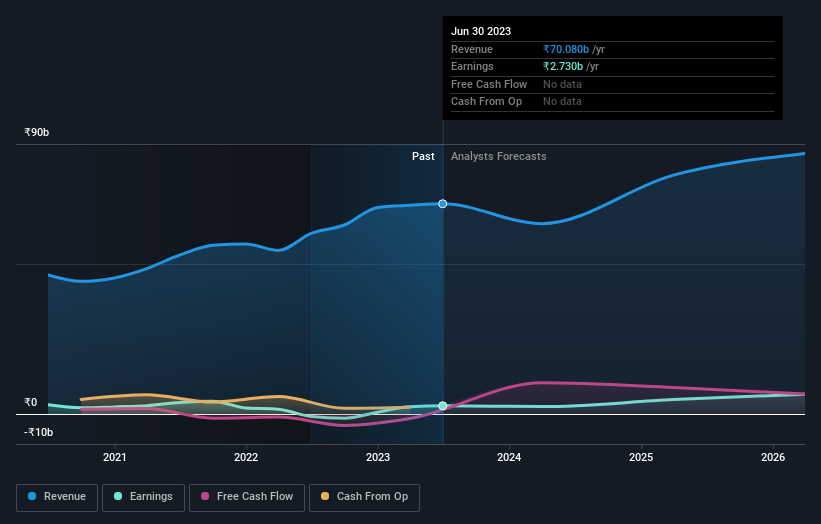Toggle the Cash From Op legend button

pos(364,497)
